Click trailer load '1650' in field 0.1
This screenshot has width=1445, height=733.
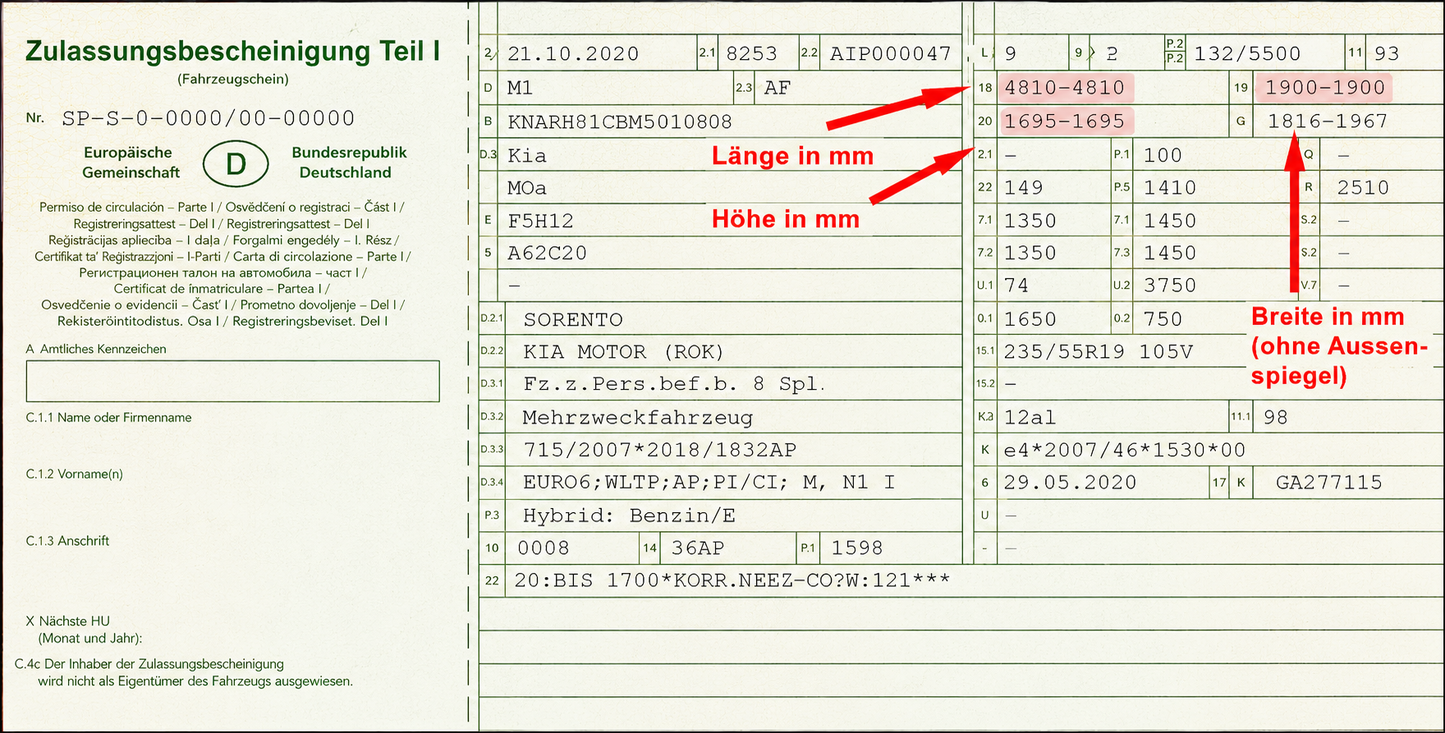tap(1030, 319)
